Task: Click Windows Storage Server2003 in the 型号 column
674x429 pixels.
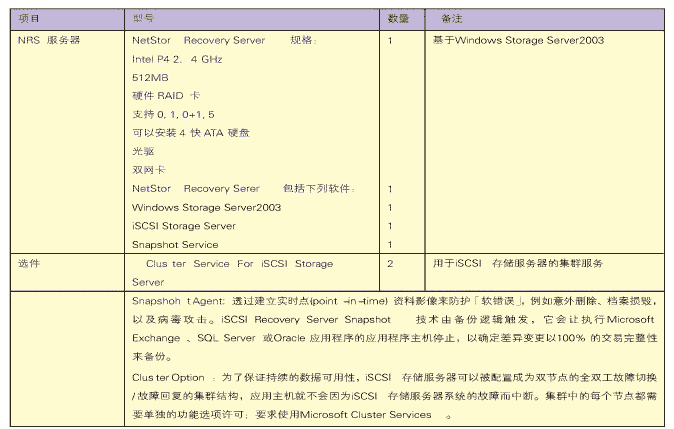Action: click(206, 207)
